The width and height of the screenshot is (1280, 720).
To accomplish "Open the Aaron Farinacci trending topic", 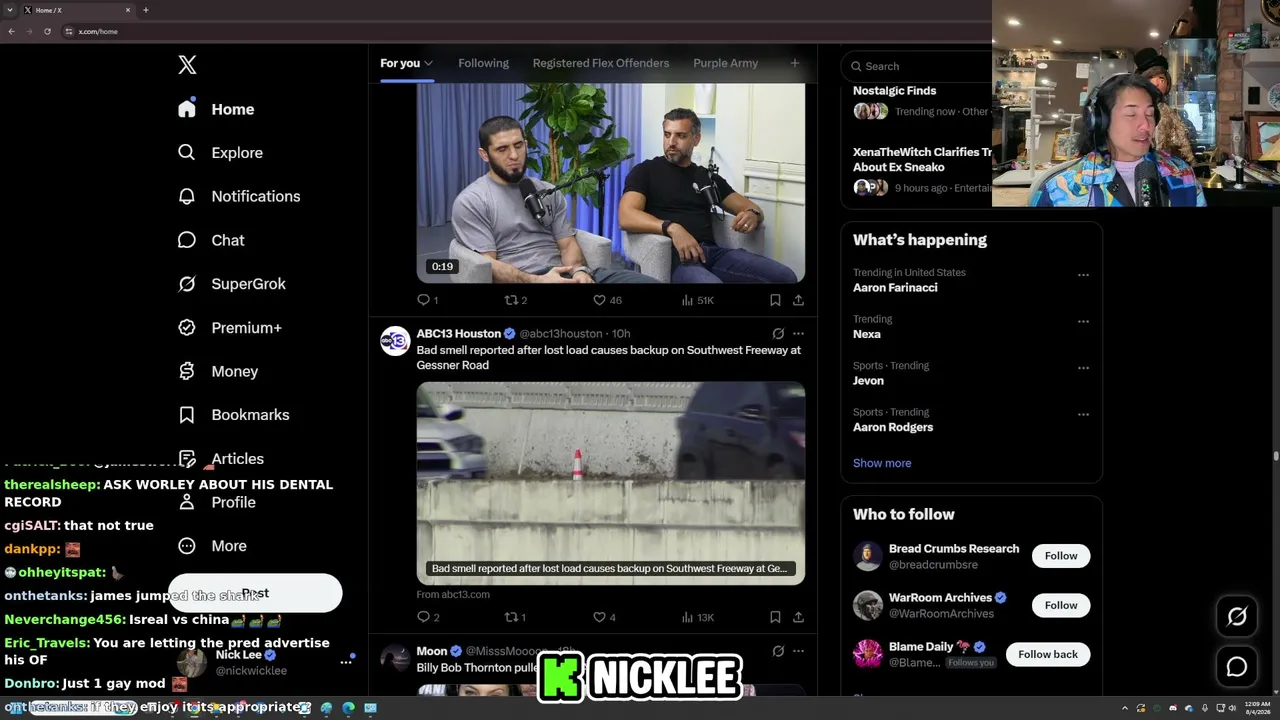I will 895,288.
